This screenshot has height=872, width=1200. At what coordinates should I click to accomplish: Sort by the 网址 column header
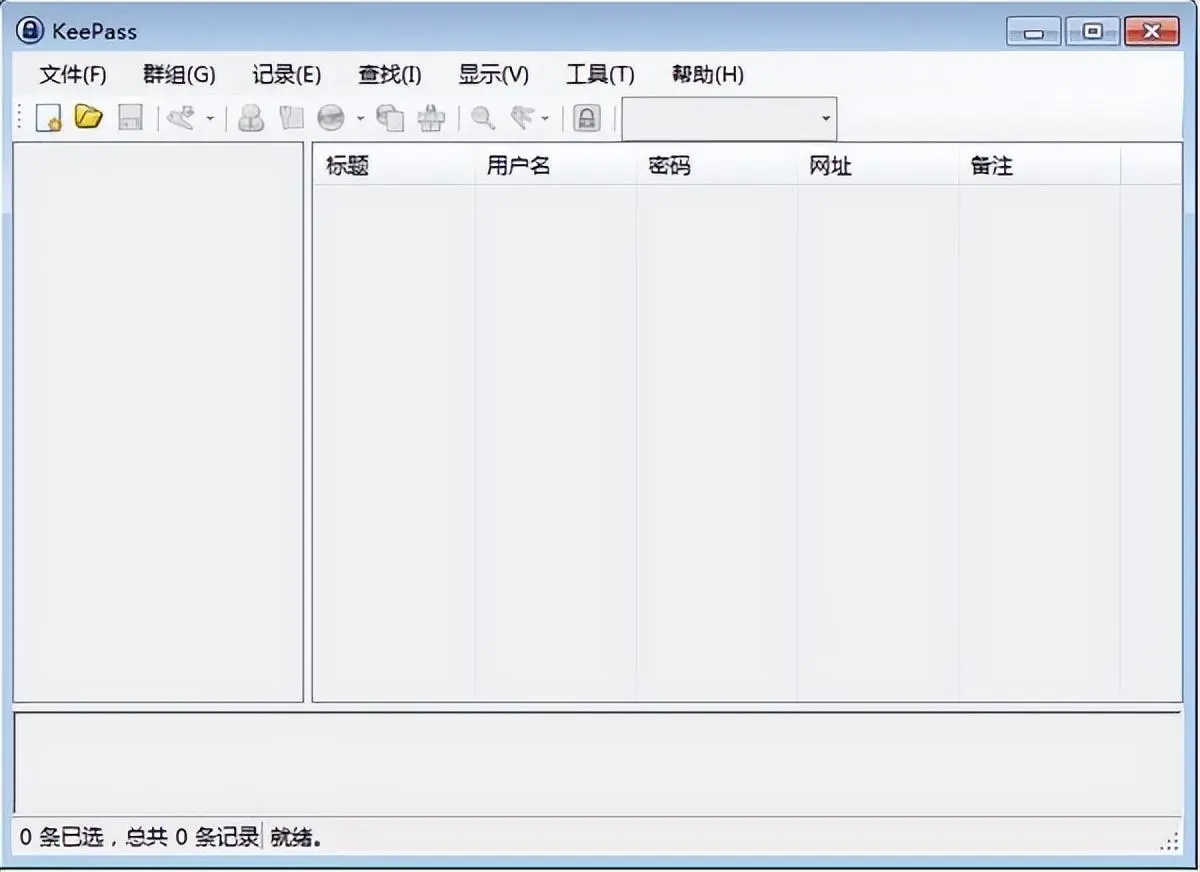878,166
